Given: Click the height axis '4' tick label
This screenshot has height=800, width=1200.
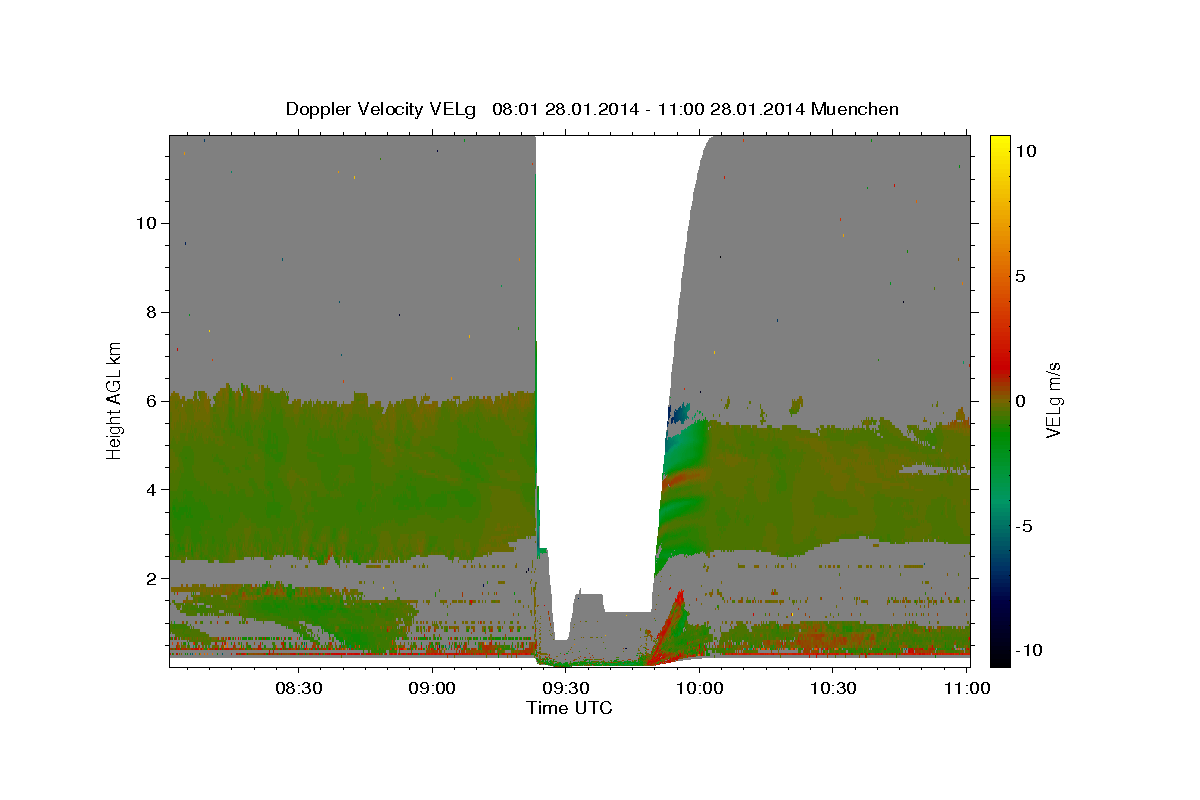Looking at the screenshot, I should click(x=150, y=489).
